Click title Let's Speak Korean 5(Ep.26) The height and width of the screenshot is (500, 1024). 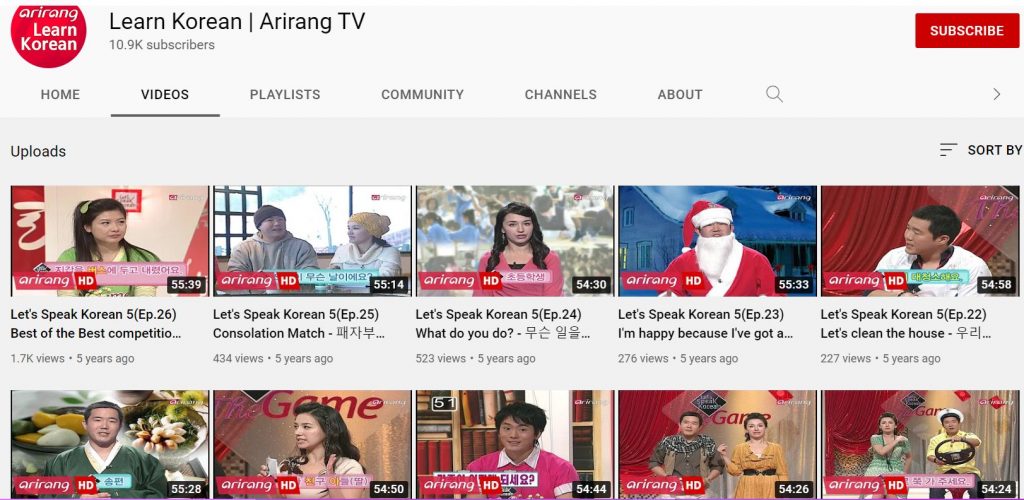click(96, 324)
